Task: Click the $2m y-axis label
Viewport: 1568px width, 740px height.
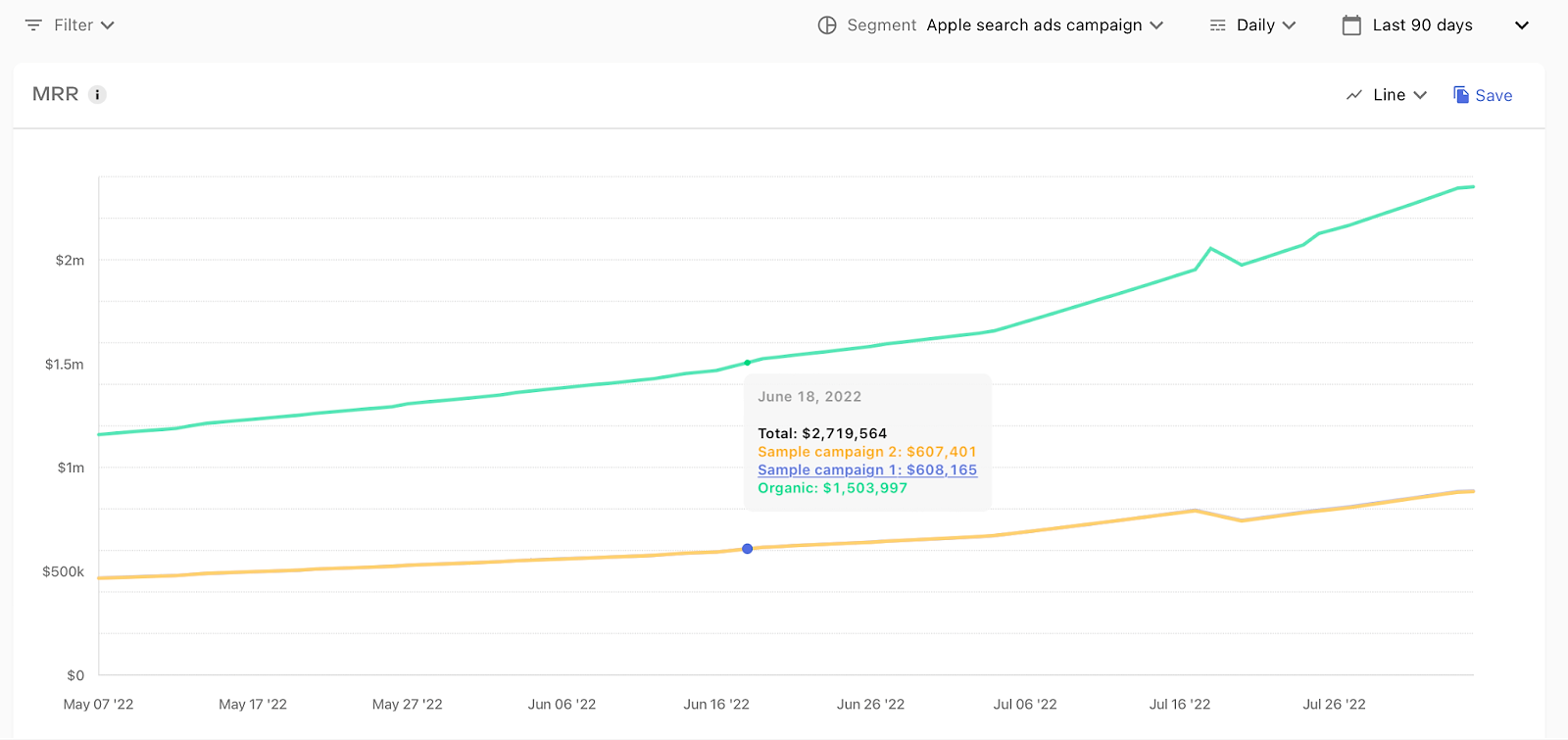Action: (x=70, y=261)
